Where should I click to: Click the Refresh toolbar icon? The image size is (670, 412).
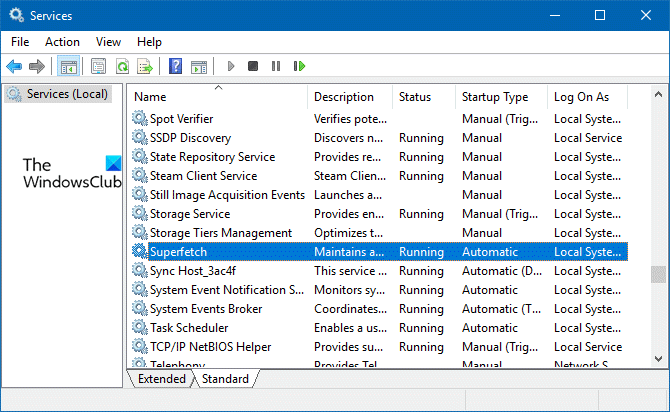point(122,67)
